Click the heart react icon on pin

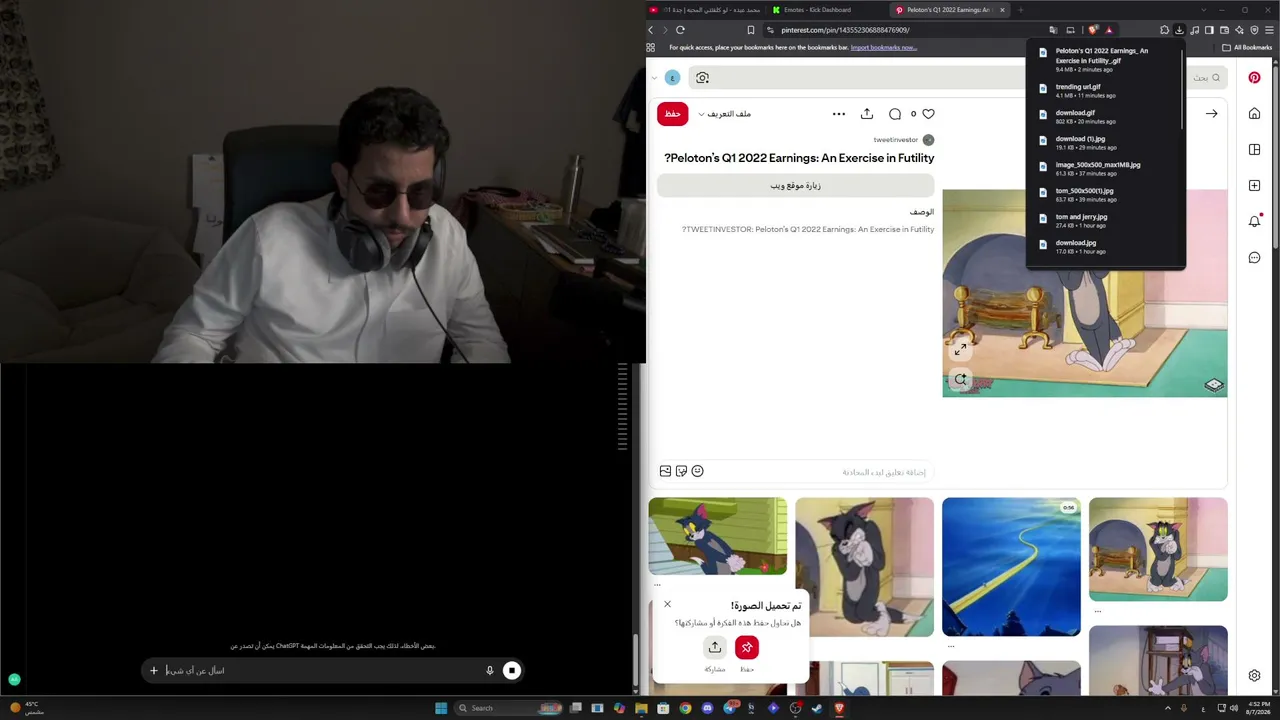point(928,114)
